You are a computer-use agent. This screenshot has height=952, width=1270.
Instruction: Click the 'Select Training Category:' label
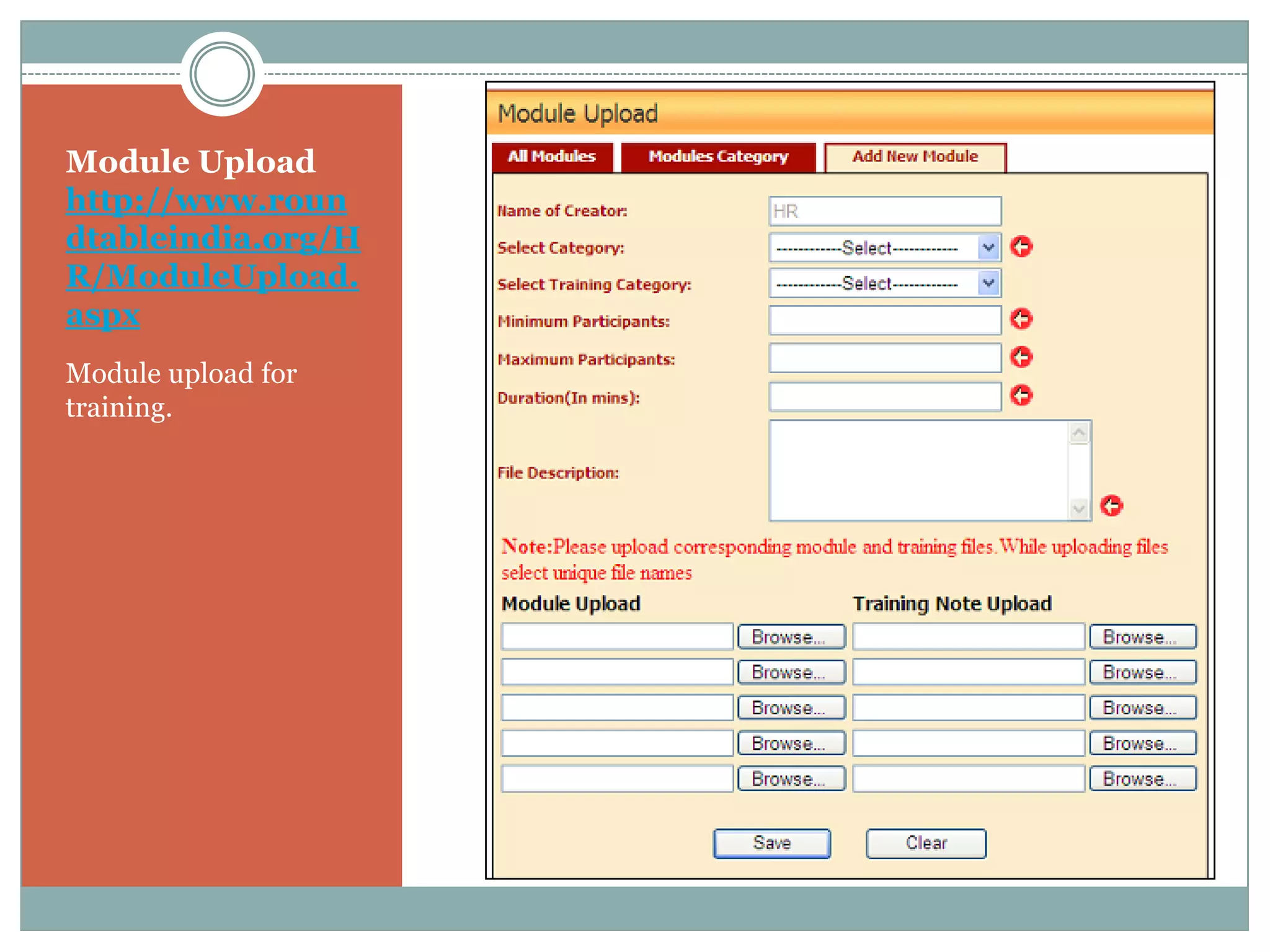click(x=594, y=284)
